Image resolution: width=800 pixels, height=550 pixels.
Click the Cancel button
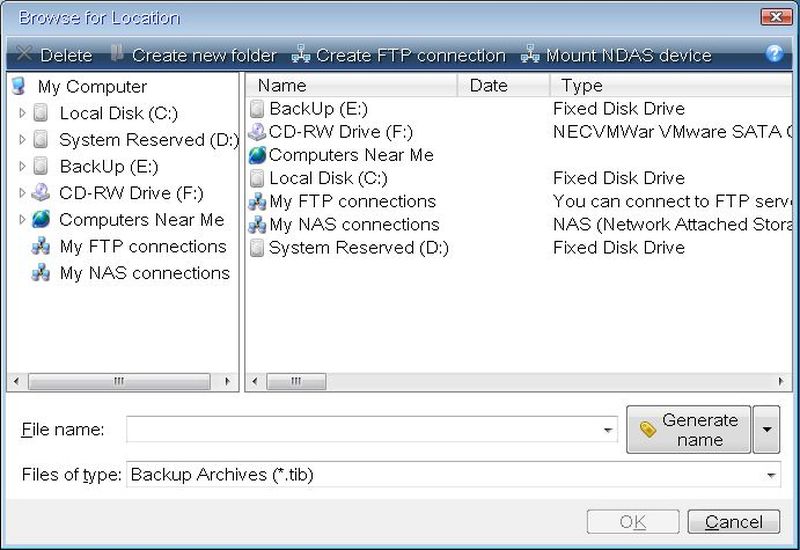click(733, 522)
